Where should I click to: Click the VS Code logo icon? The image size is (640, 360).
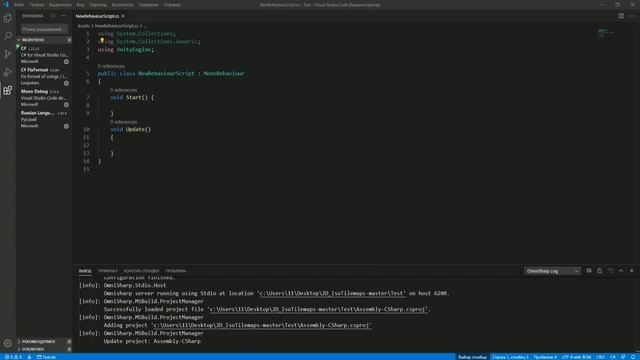(x=6, y=4)
